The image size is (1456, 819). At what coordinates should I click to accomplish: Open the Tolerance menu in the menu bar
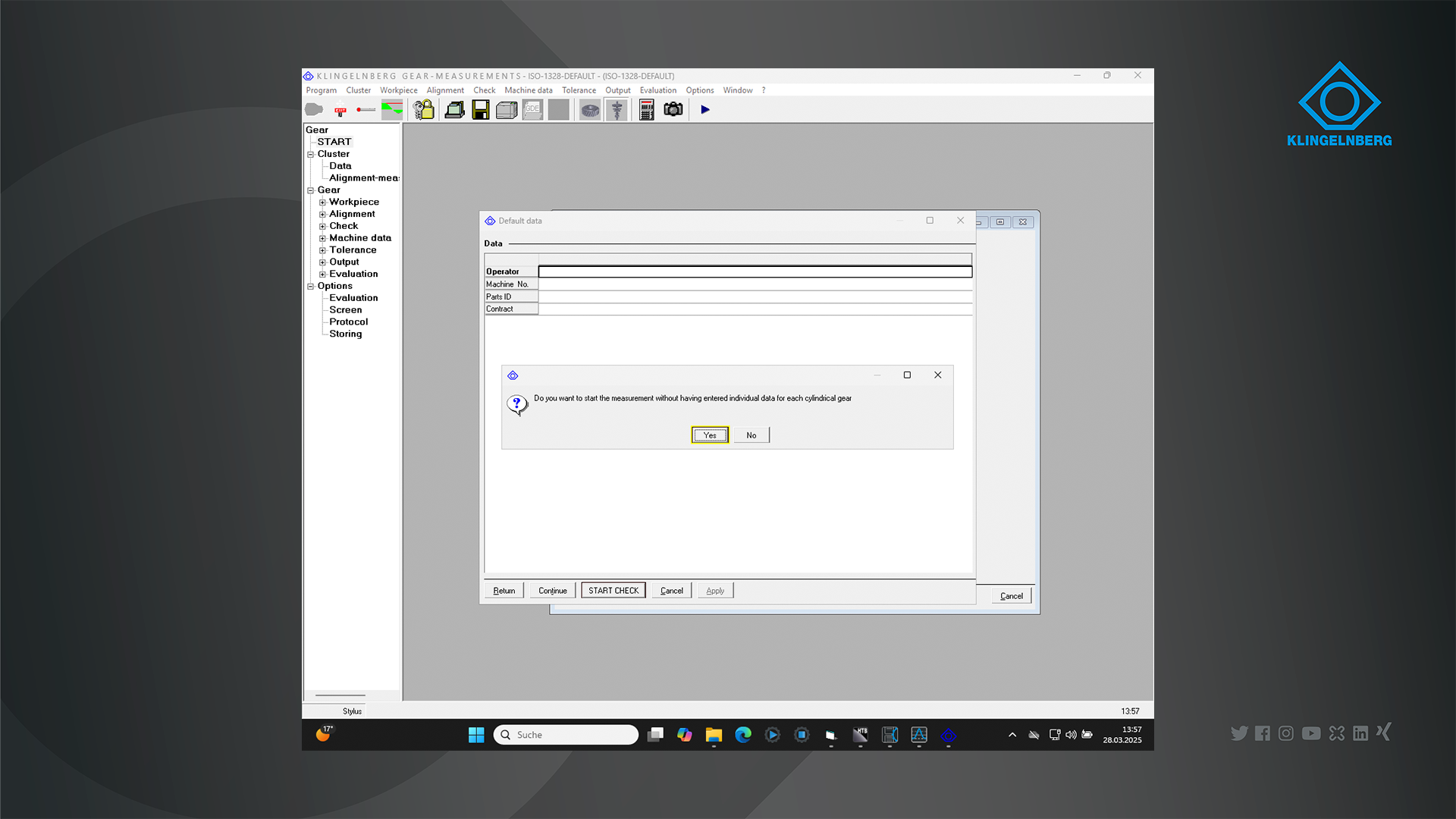pyautogui.click(x=579, y=90)
